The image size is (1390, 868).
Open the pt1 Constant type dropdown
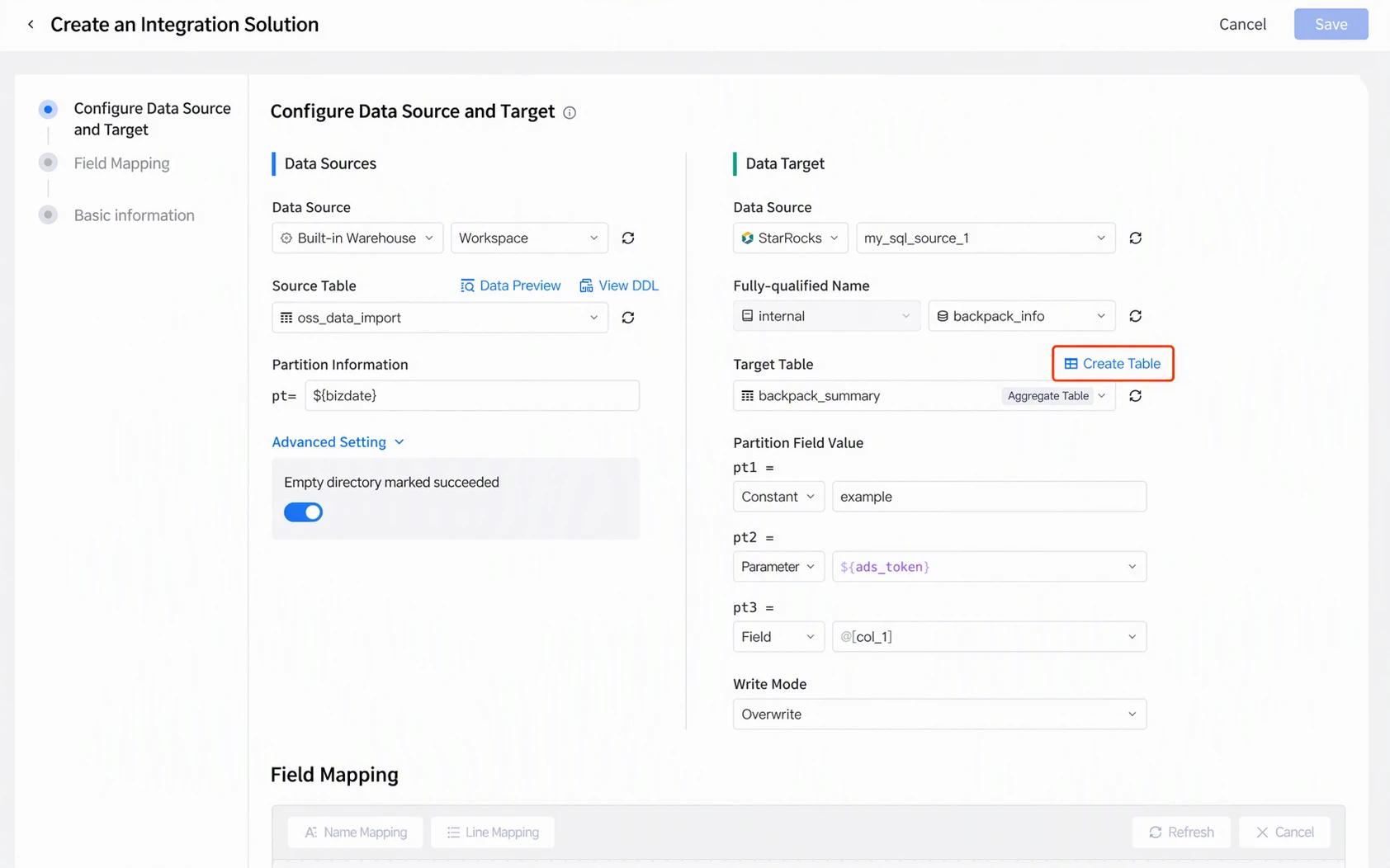pyautogui.click(x=778, y=497)
